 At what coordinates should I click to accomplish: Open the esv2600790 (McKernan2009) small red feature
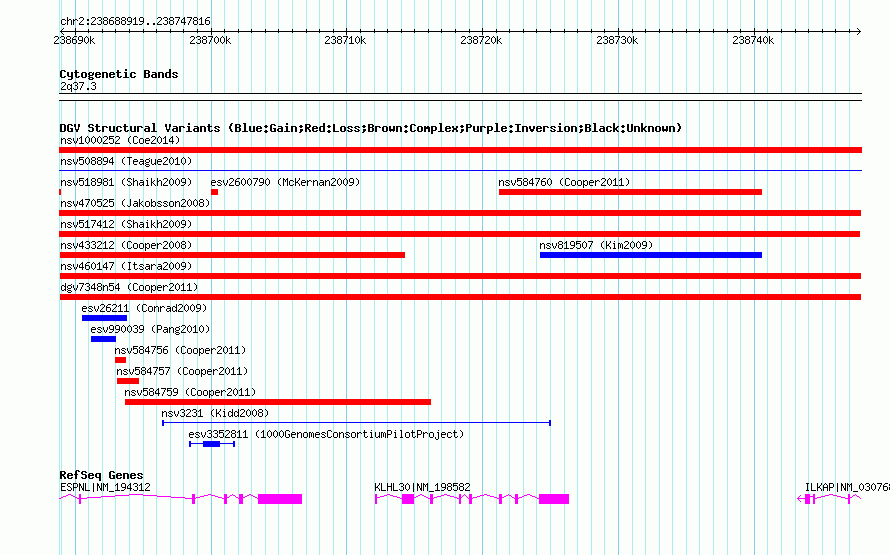tap(215, 192)
